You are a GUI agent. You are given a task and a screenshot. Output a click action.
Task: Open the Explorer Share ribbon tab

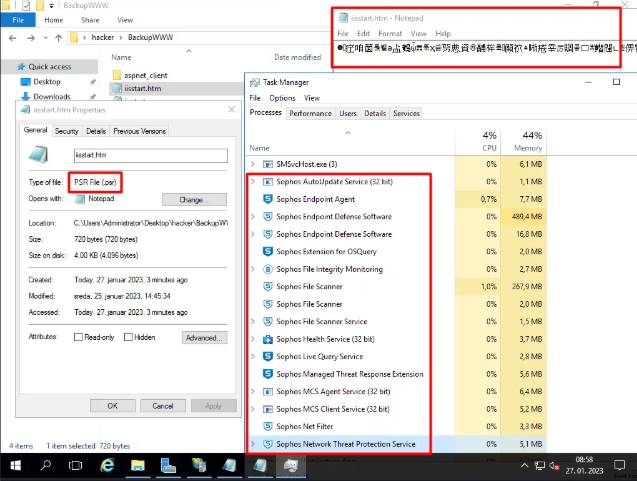[90, 20]
